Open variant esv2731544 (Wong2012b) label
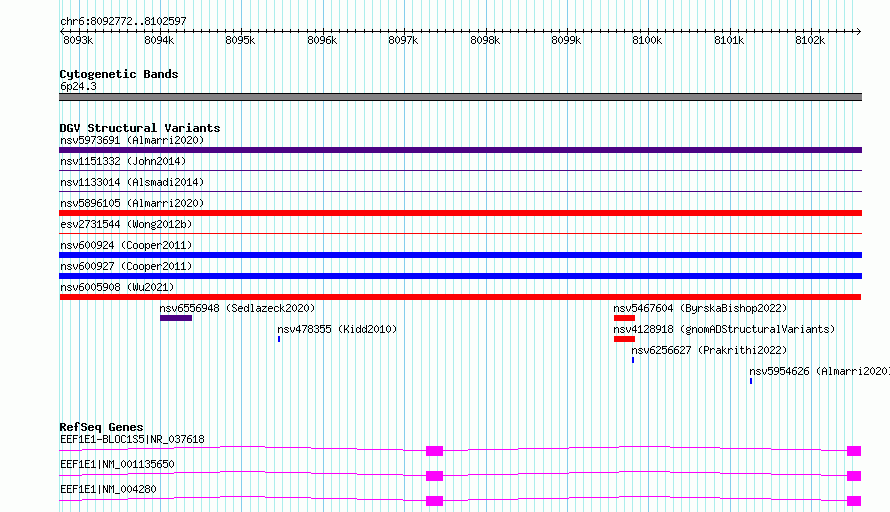The image size is (890, 512). click(126, 224)
